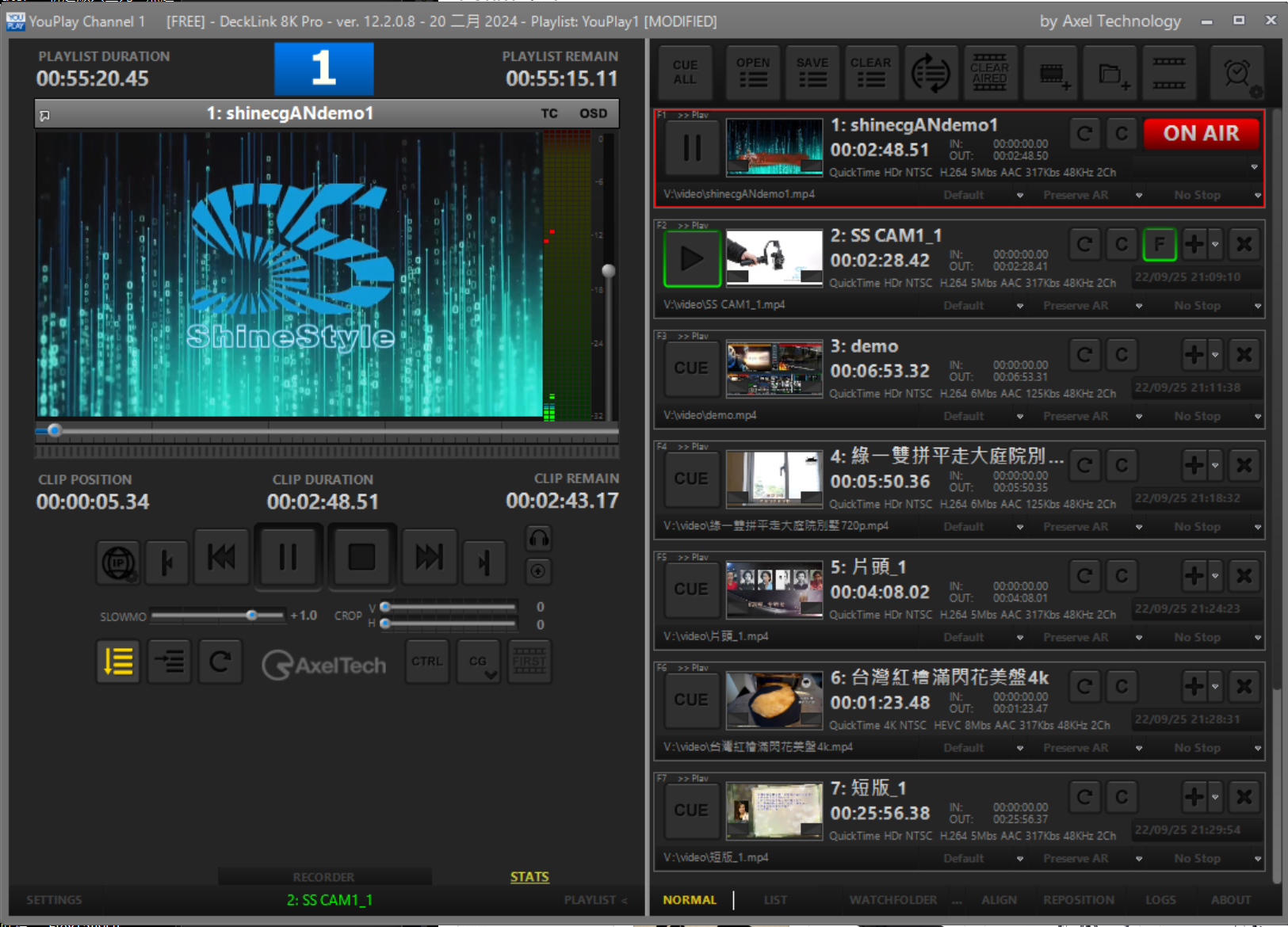Toggle the green F flag on SS CAM1_1
Viewport: 1288px width, 927px height.
pos(1160,245)
